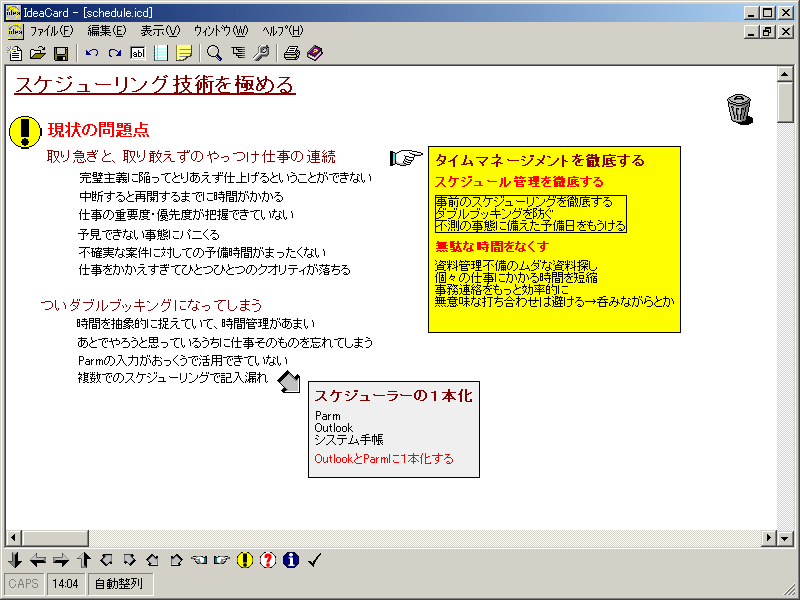Open search with the magnifier icon

214,53
